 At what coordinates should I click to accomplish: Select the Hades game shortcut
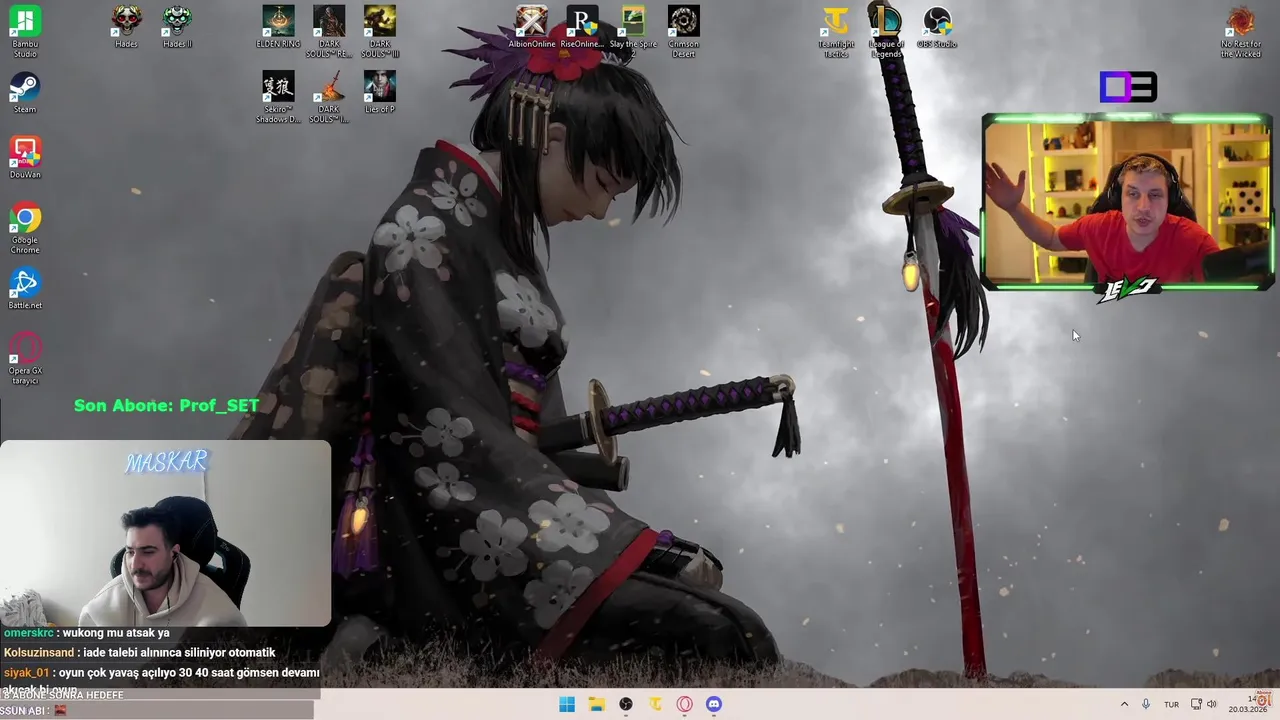[126, 27]
